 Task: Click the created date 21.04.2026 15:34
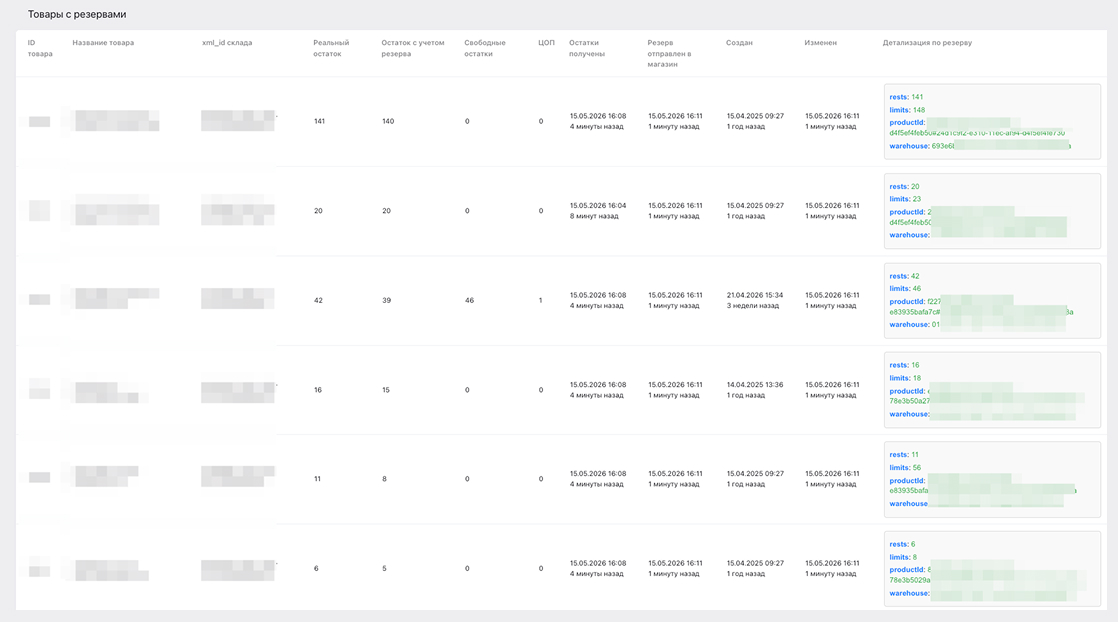point(754,295)
